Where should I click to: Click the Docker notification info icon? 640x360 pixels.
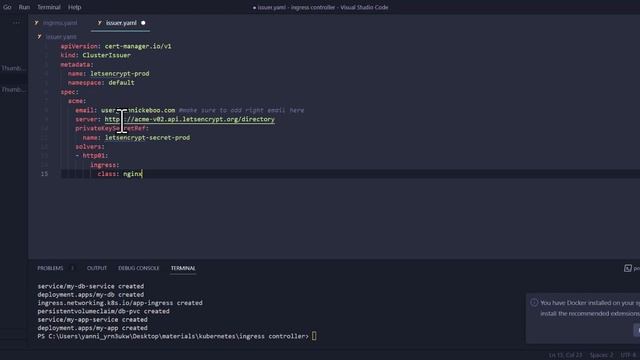(x=534, y=303)
